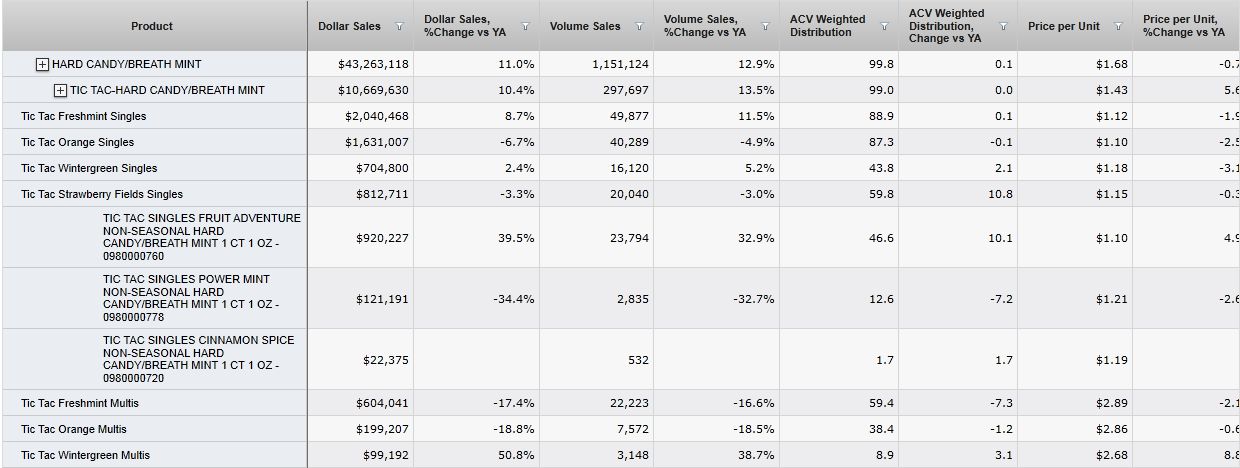Open ACV Weighted Distribution filter icon

[884, 27]
